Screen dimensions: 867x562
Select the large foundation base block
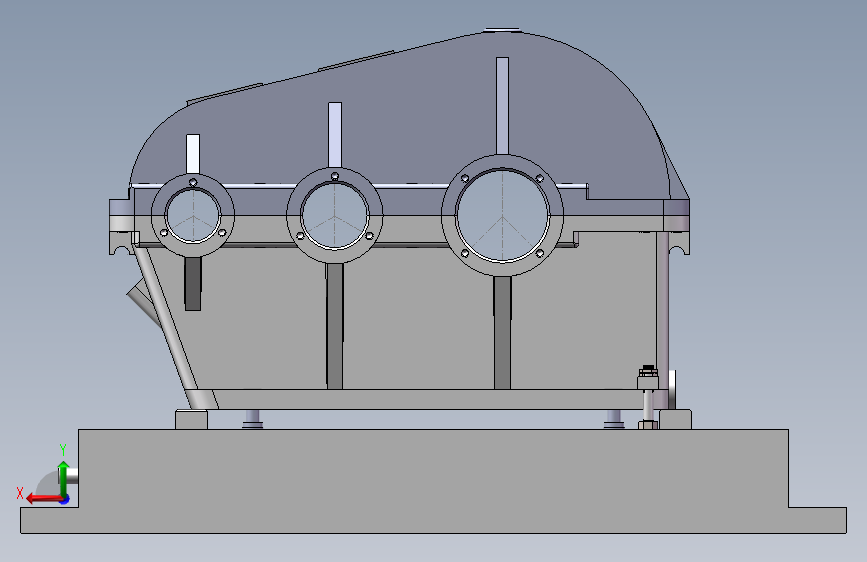point(434,481)
